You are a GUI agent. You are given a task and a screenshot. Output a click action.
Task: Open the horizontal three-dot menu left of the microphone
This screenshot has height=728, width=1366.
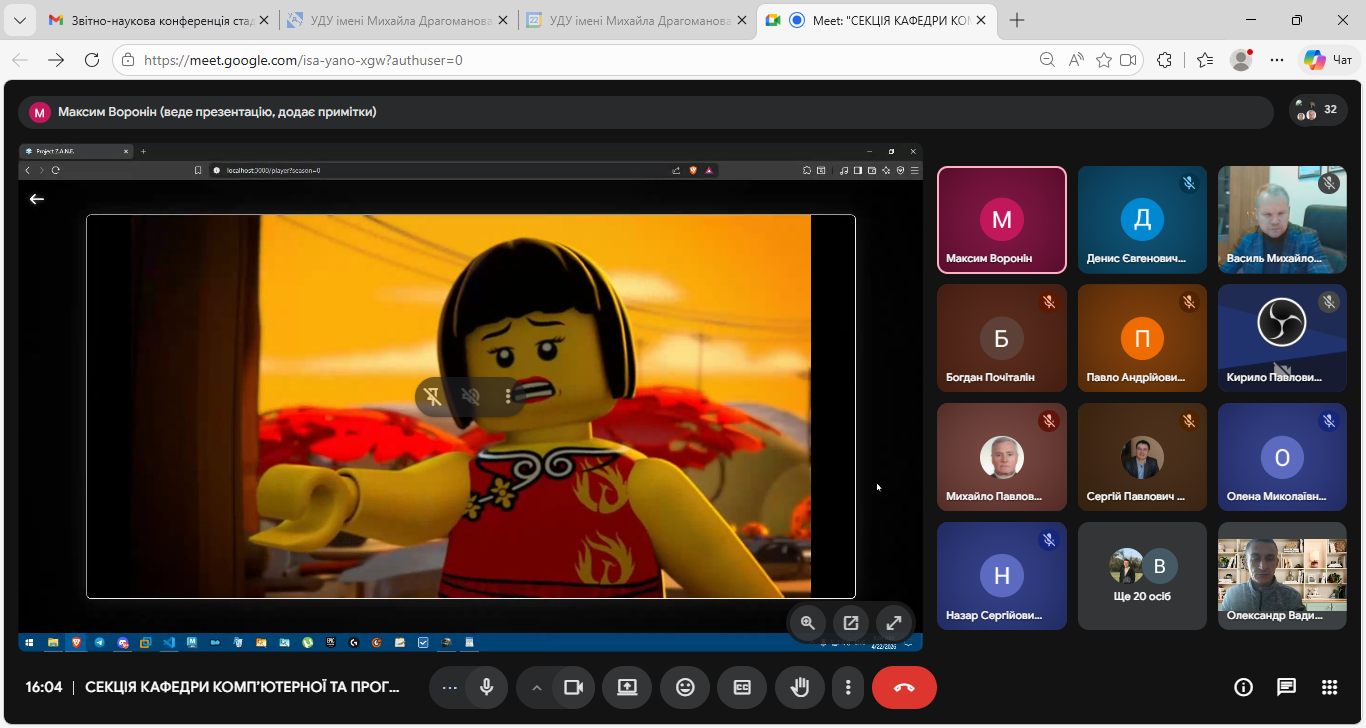pos(449,687)
